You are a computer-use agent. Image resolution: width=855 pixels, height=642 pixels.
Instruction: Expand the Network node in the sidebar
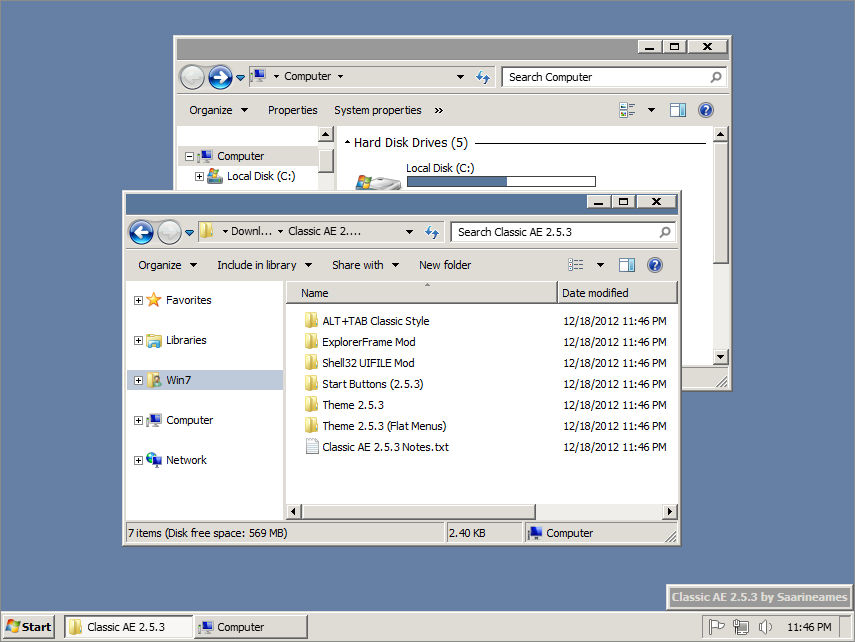(138, 460)
